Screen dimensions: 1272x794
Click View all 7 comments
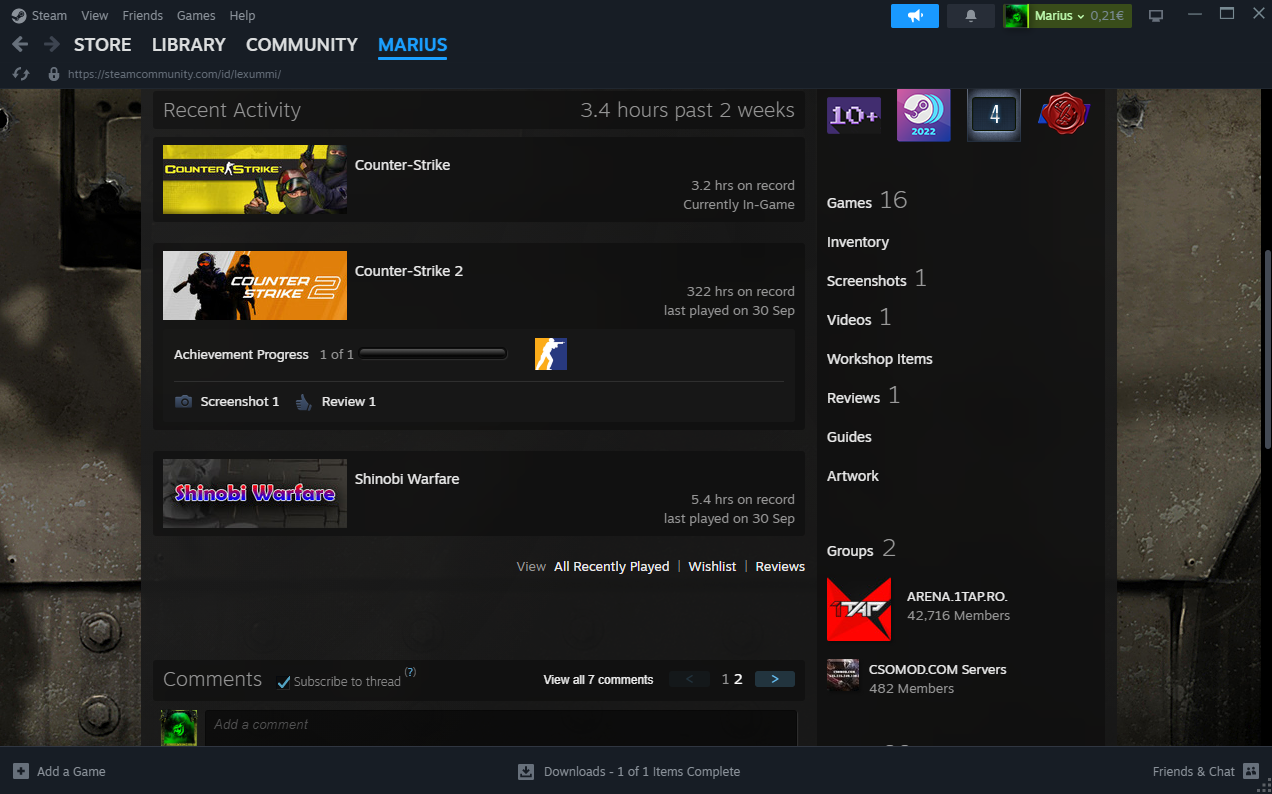point(598,680)
